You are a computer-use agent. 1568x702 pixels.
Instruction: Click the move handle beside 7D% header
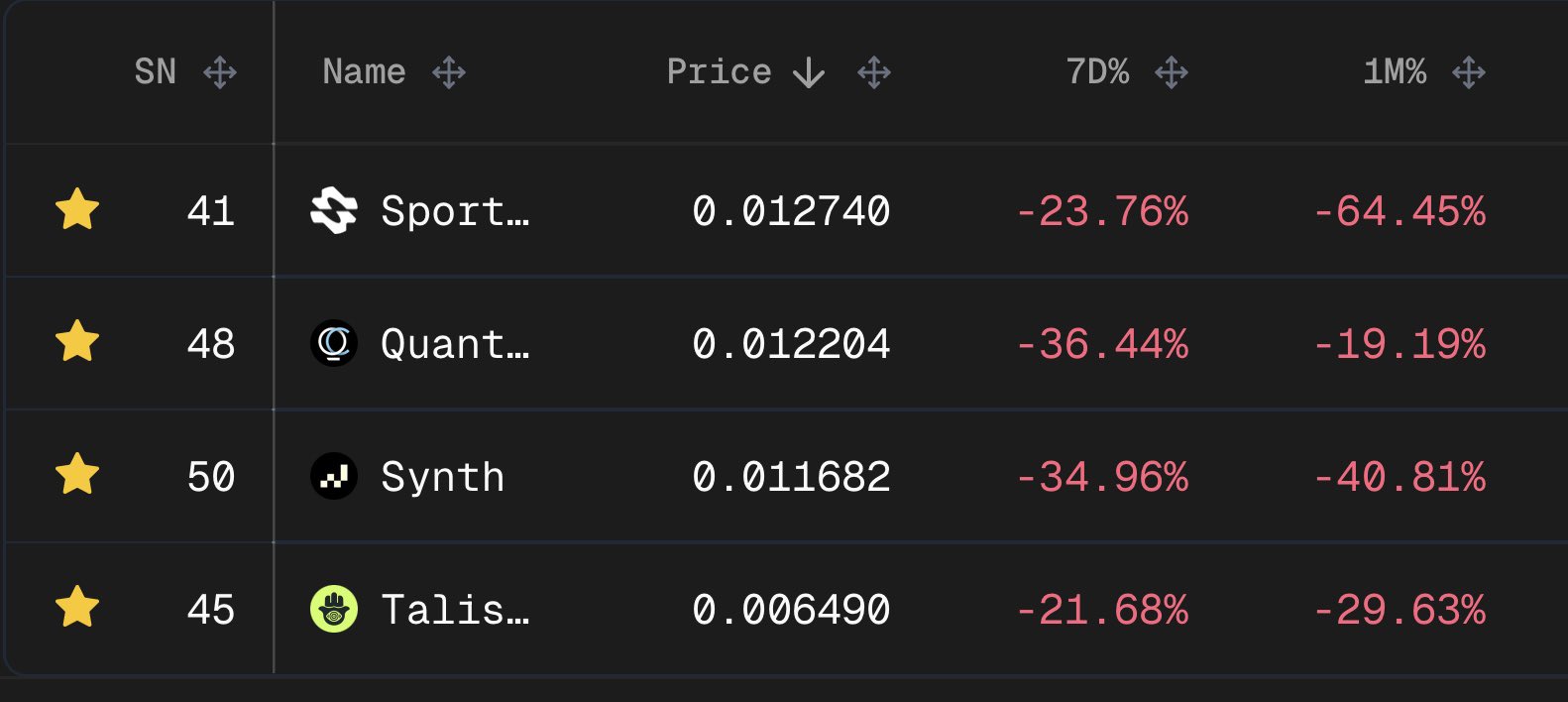click(1172, 72)
